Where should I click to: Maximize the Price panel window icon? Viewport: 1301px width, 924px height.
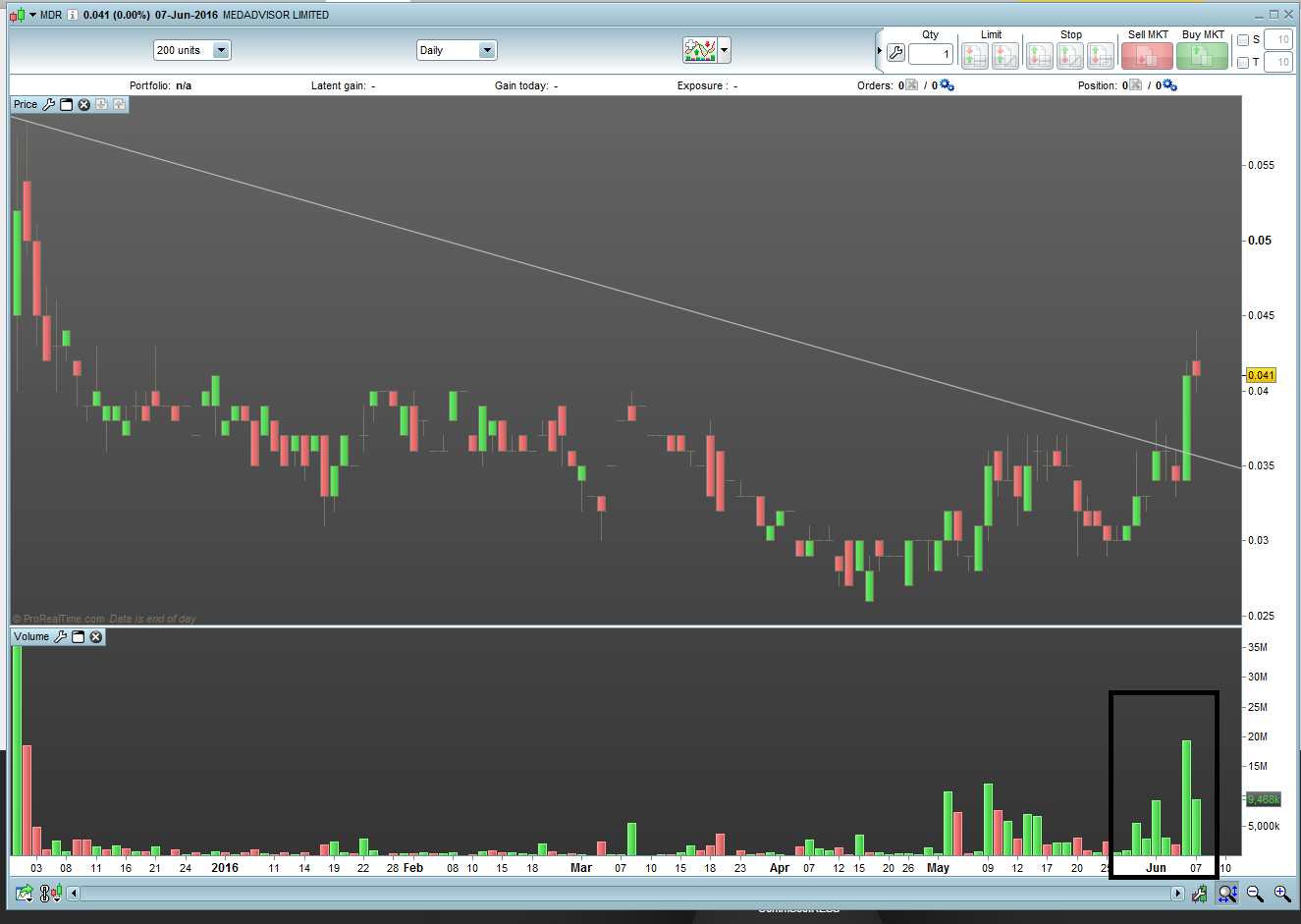click(x=67, y=104)
